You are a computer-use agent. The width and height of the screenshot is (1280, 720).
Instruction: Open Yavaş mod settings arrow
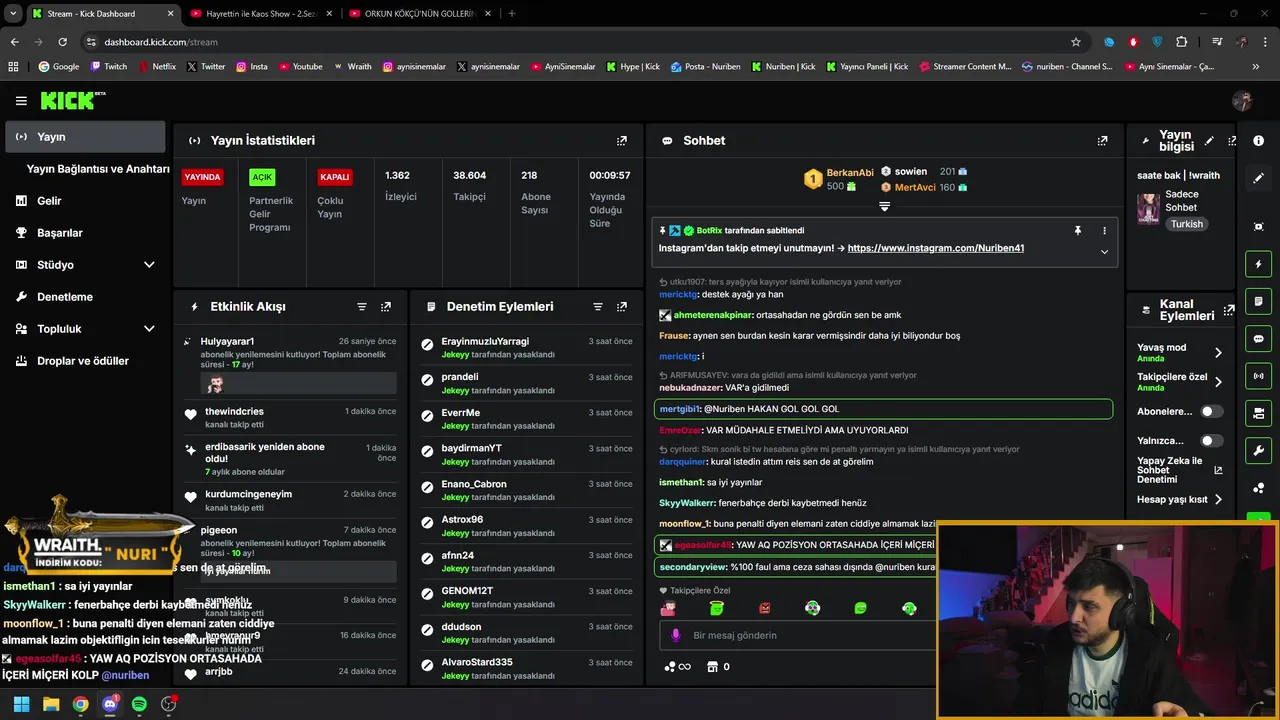[x=1218, y=352]
